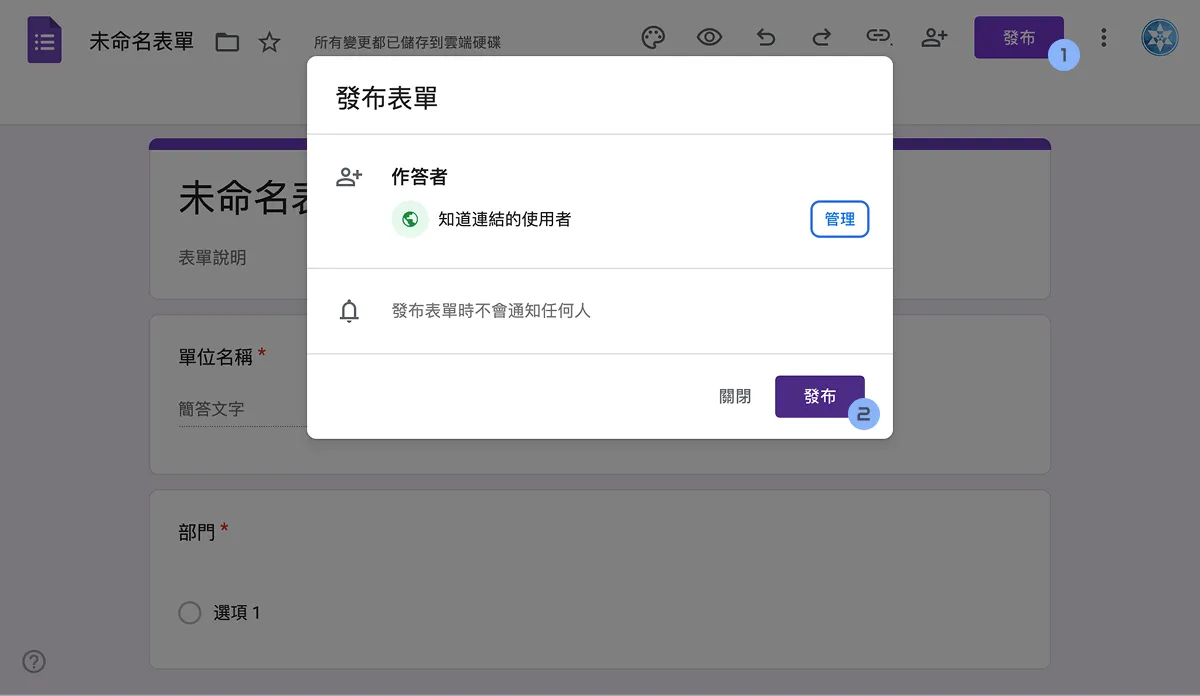Click the copy responder link icon

(878, 37)
